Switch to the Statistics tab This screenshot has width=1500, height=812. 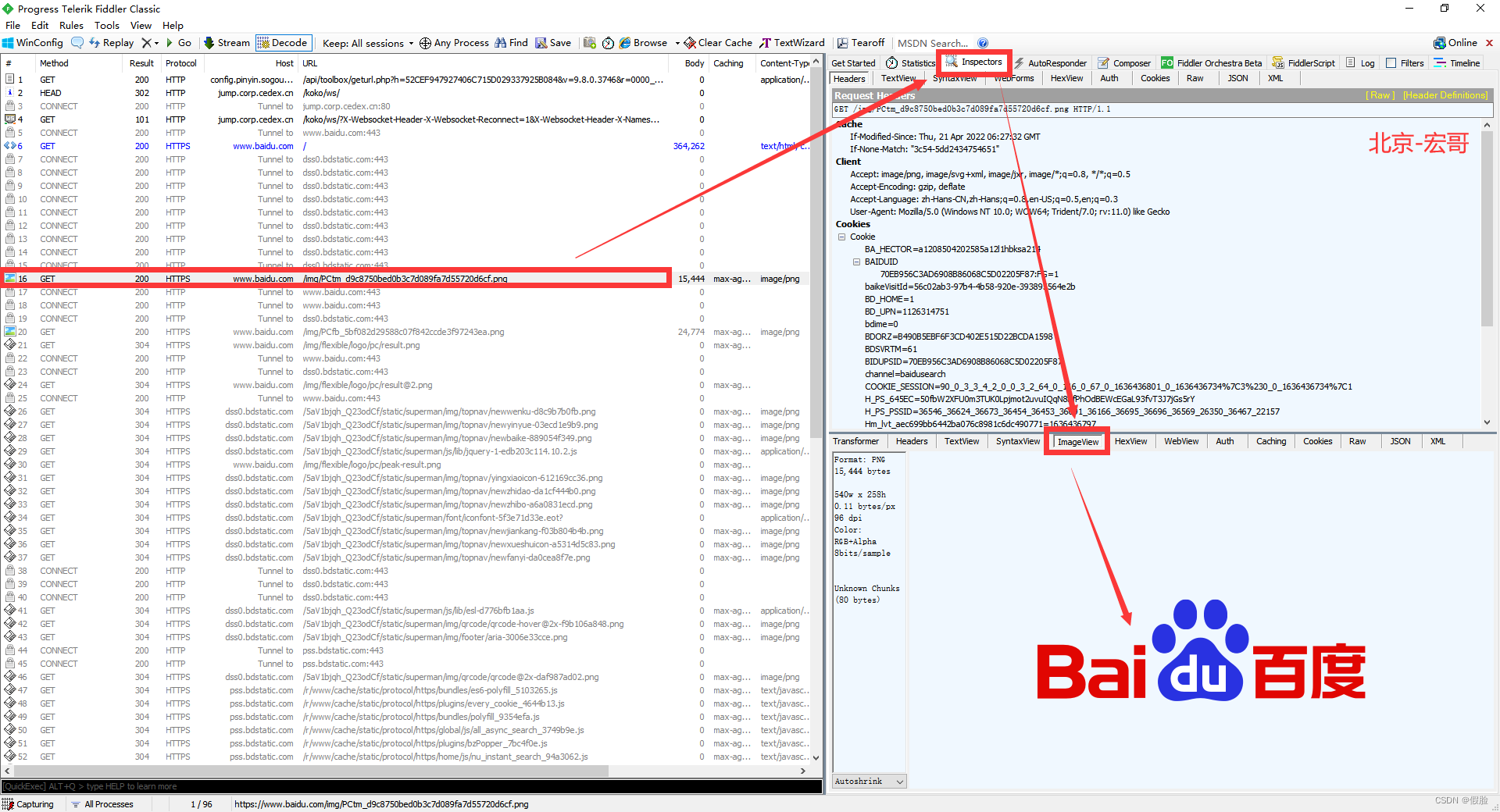pyautogui.click(x=910, y=63)
